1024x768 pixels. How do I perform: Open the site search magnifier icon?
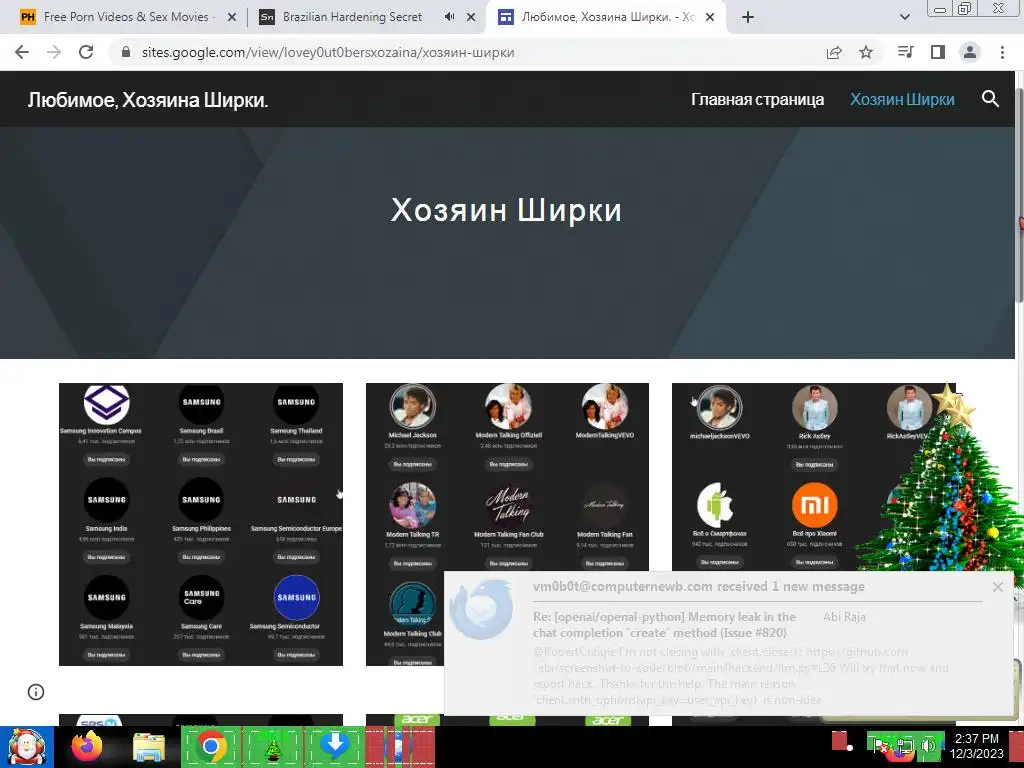tap(990, 99)
